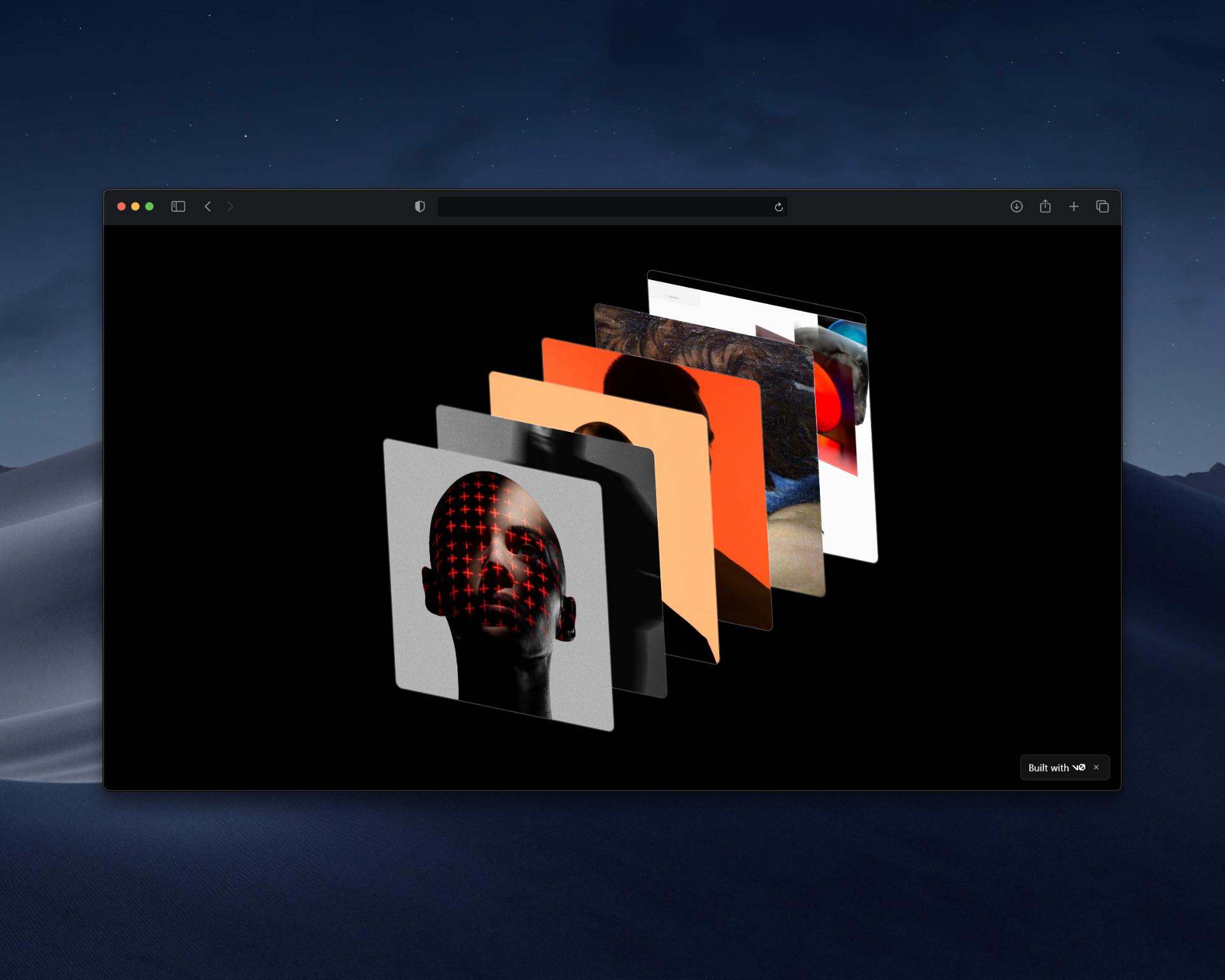Image resolution: width=1225 pixels, height=980 pixels.
Task: Click the privacy shield icon beside the address bar
Action: 419,207
